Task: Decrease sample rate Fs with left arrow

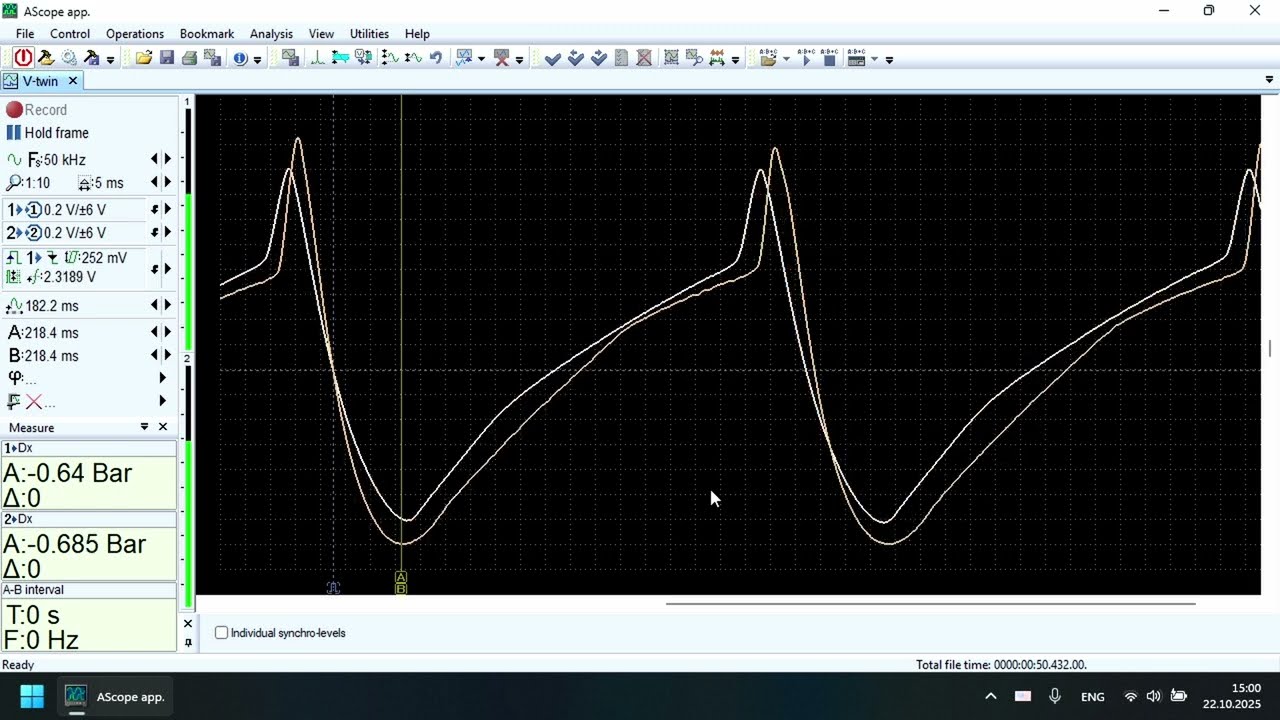Action: point(154,159)
